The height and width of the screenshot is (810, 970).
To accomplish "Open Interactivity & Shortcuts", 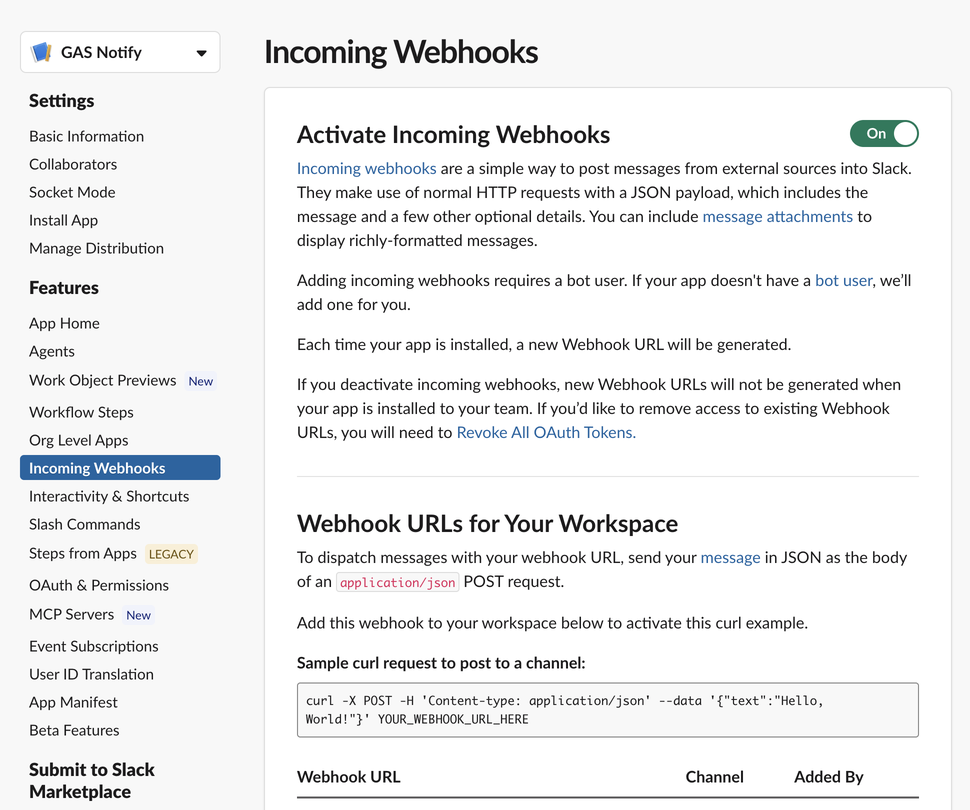I will pyautogui.click(x=109, y=496).
